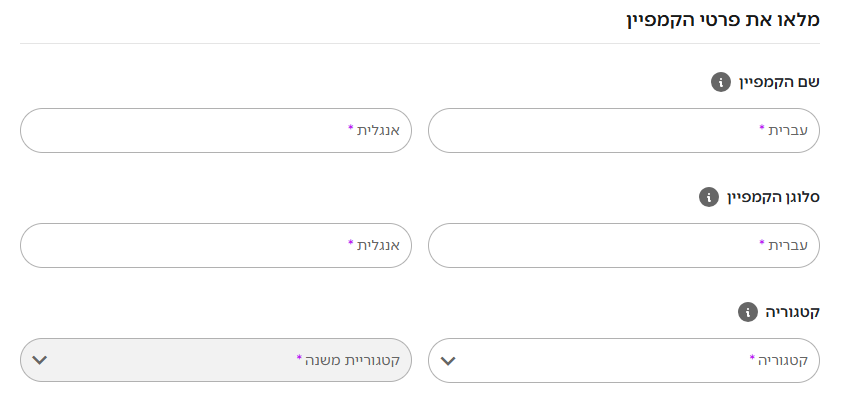Click the divider line under the page heading

[x=420, y=43]
